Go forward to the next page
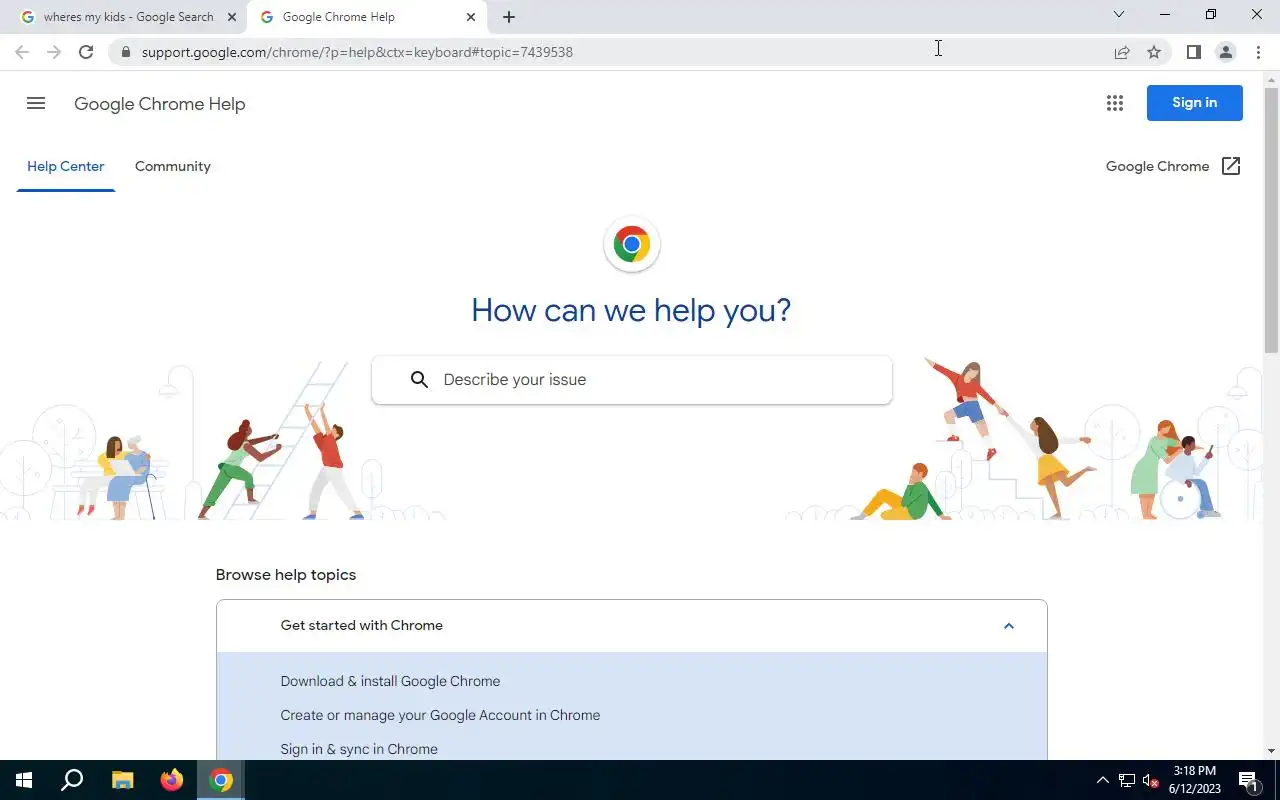Image resolution: width=1280 pixels, height=800 pixels. [54, 52]
